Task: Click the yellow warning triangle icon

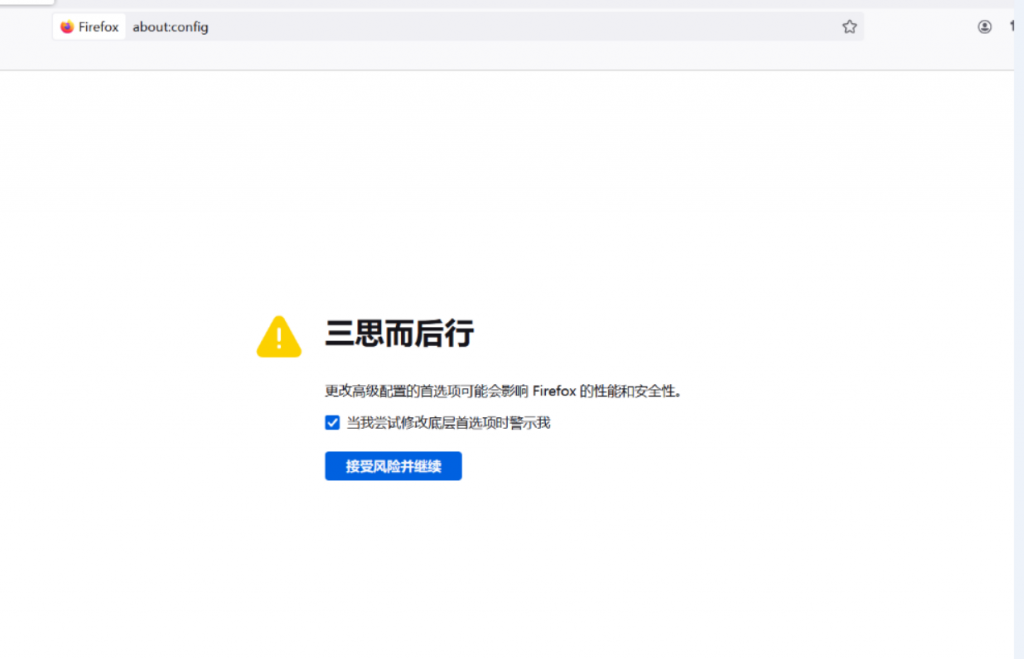Action: point(279,337)
